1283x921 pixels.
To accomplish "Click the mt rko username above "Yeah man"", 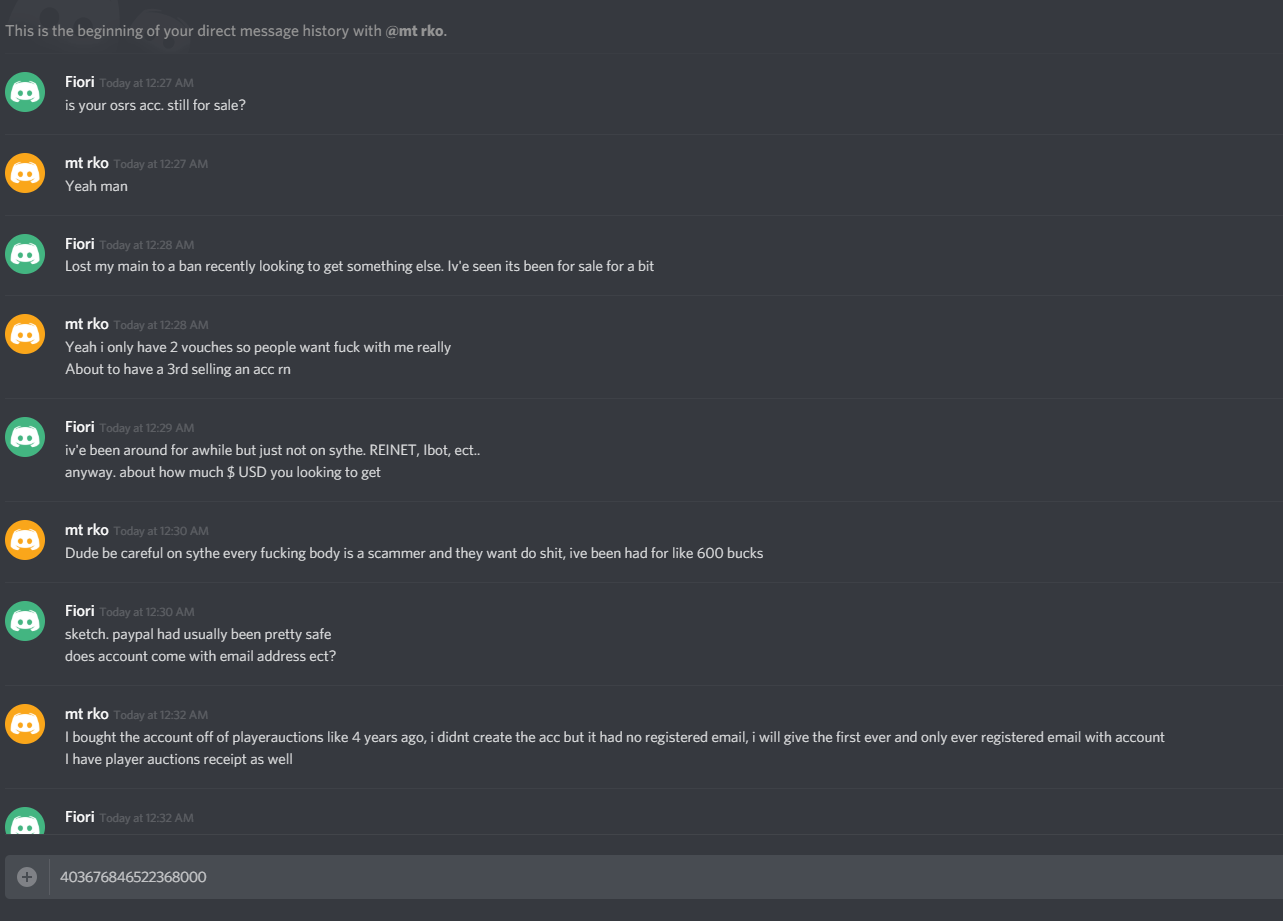I will tap(87, 163).
